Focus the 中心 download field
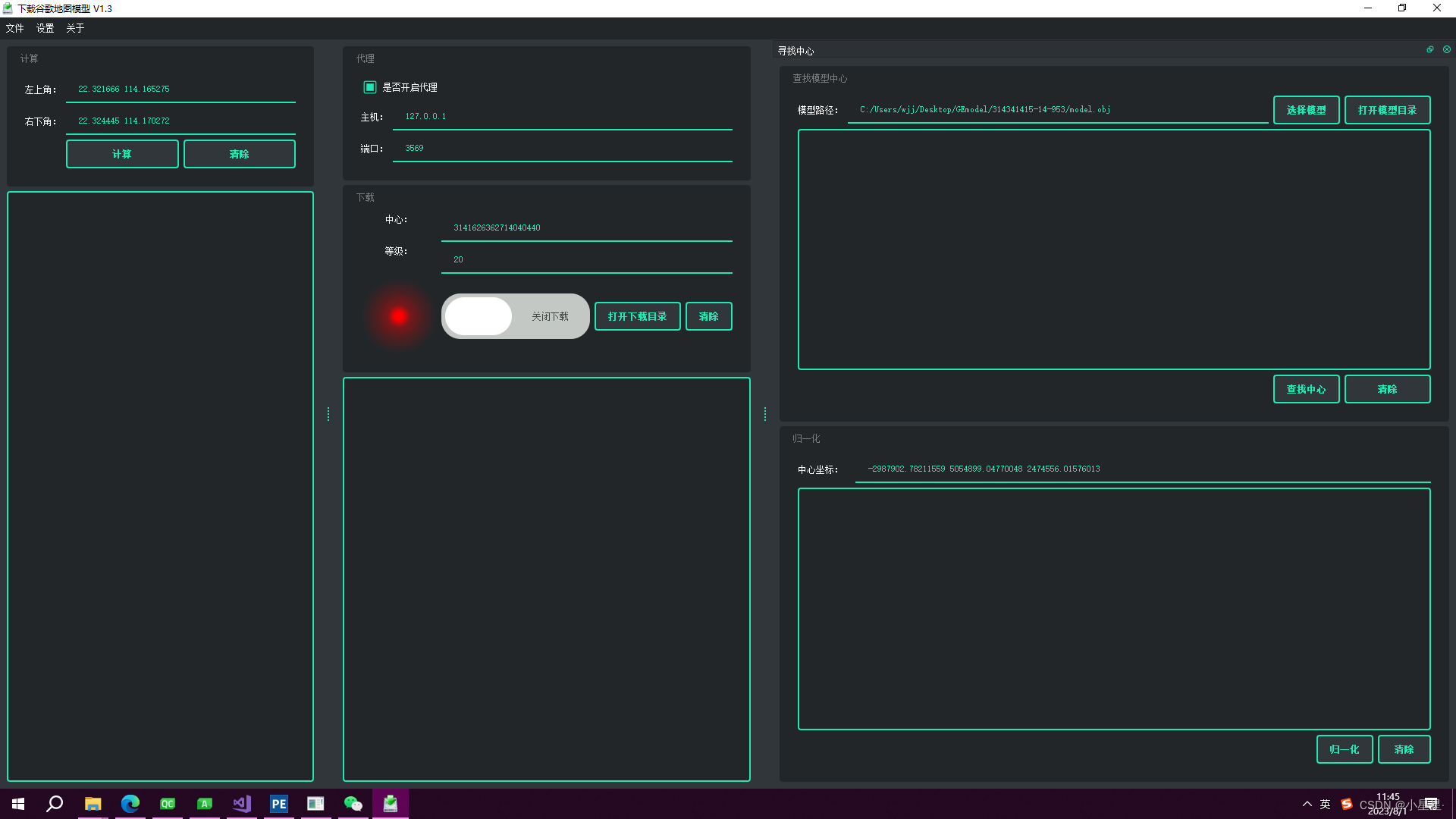 tap(587, 227)
